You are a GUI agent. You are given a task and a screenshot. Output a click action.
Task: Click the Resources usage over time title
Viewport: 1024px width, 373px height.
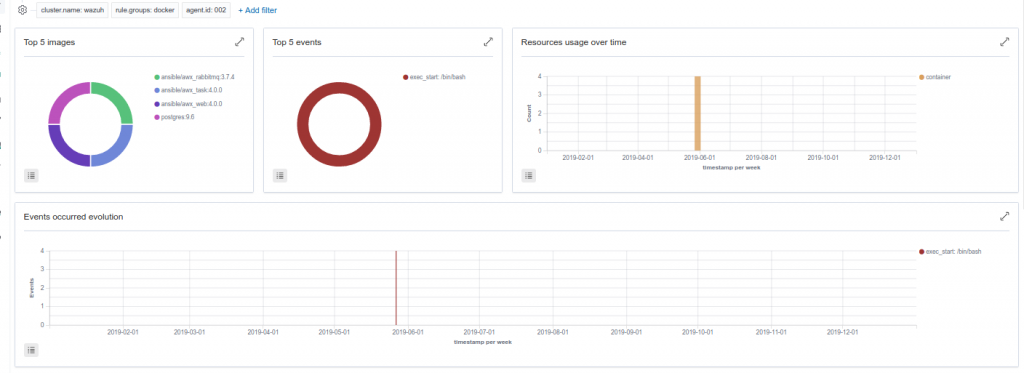point(573,42)
